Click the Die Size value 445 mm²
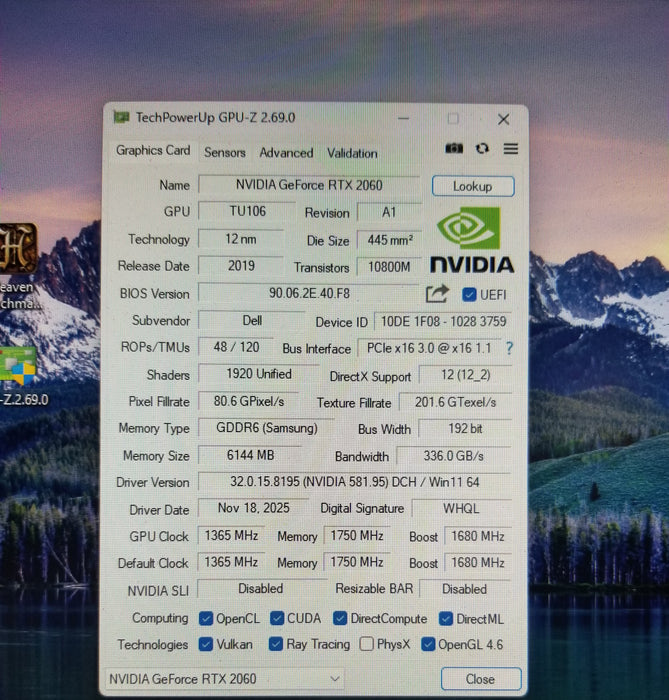The height and width of the screenshot is (700, 669). click(x=389, y=240)
